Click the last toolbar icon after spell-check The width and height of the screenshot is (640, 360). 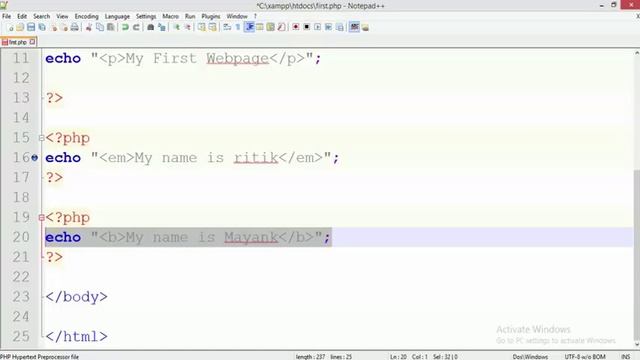(365, 27)
